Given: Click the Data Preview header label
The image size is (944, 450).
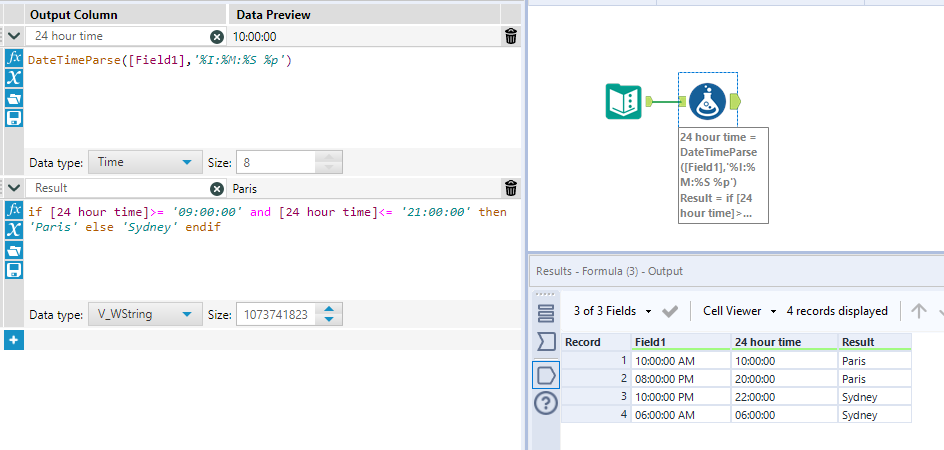Looking at the screenshot, I should point(273,14).
